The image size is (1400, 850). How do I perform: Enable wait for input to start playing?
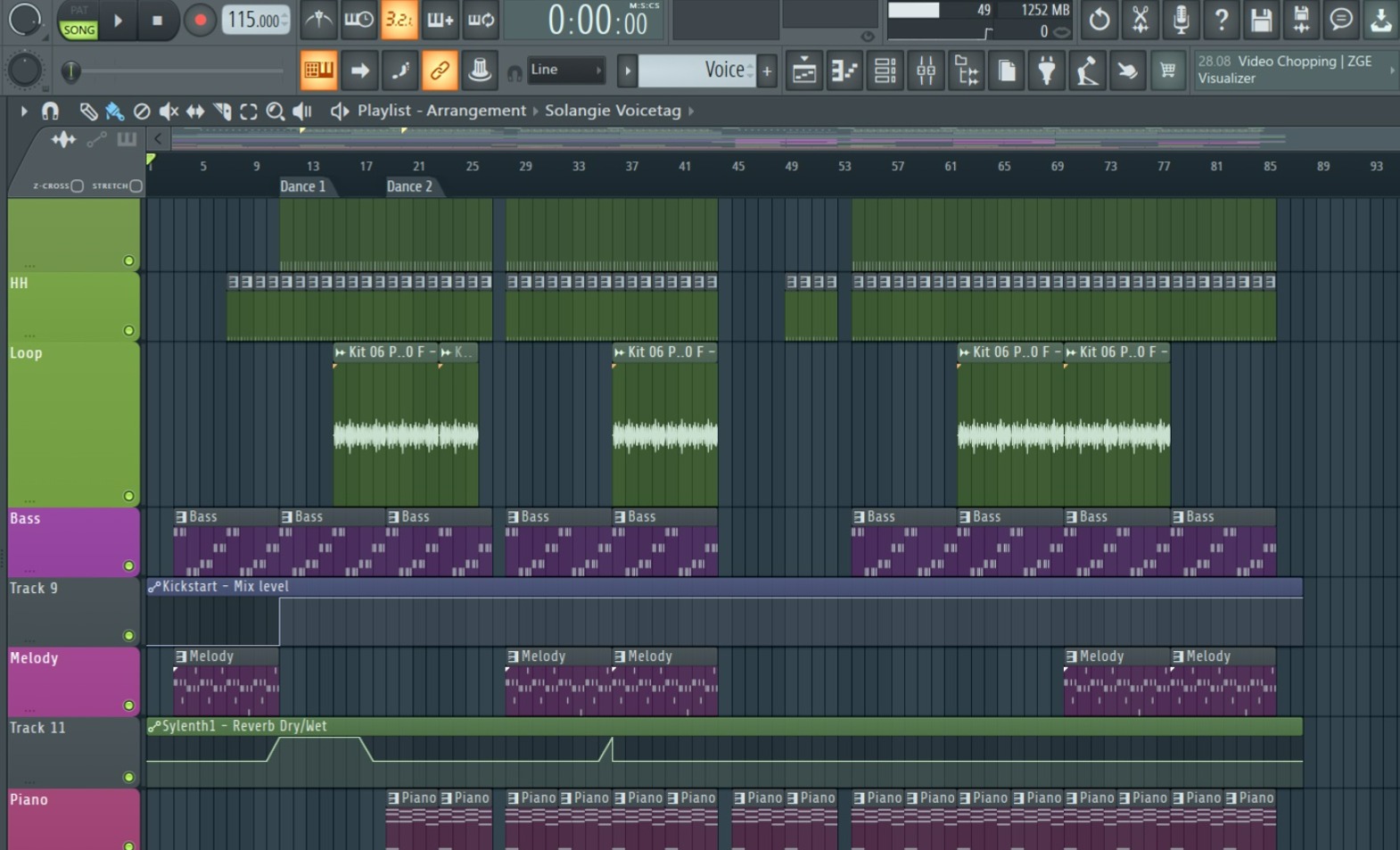coord(358,20)
